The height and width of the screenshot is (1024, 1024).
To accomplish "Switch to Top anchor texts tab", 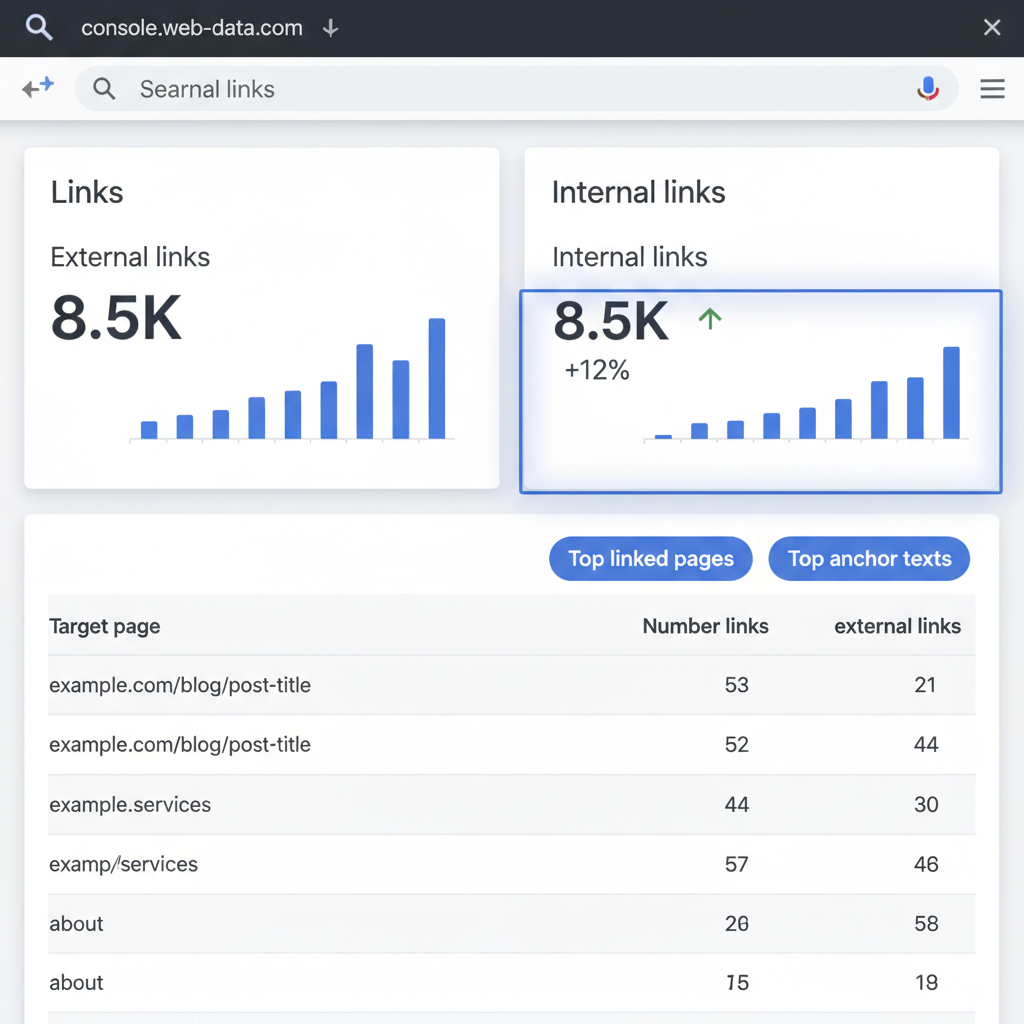I will (869, 559).
